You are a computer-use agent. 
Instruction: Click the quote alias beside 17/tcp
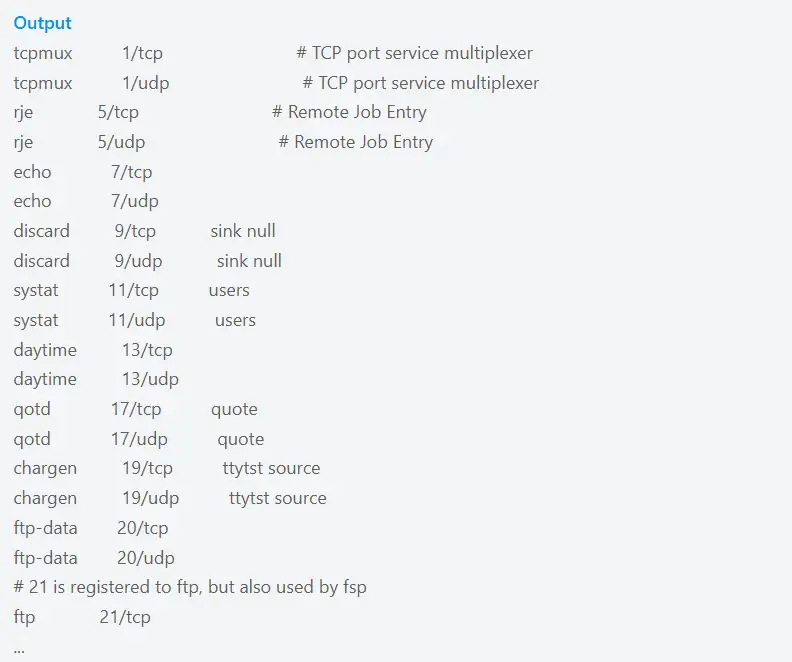tap(234, 409)
